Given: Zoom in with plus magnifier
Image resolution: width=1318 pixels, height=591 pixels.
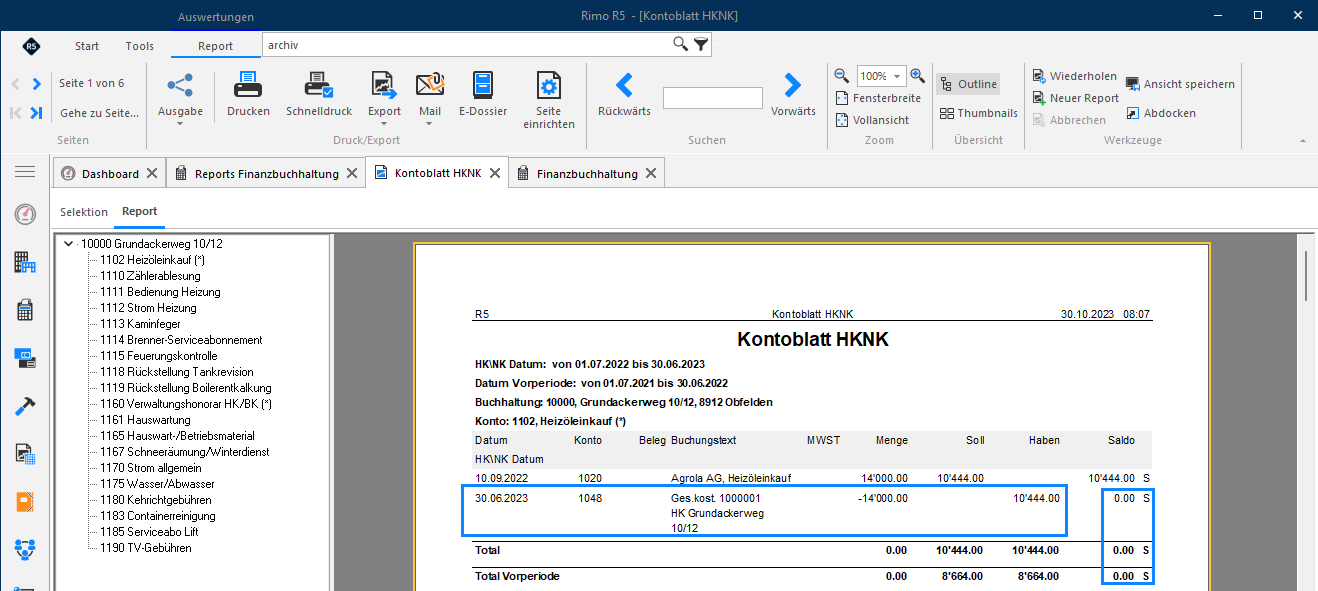Looking at the screenshot, I should [x=917, y=76].
